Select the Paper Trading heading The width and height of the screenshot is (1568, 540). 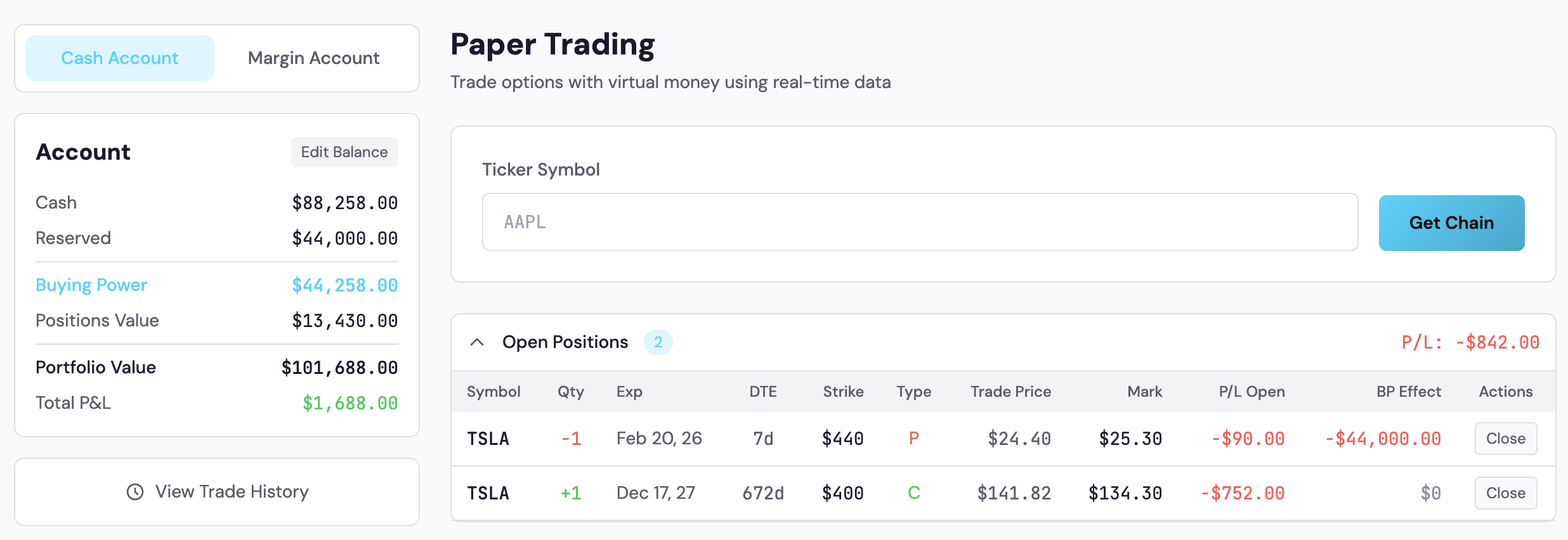(x=552, y=43)
